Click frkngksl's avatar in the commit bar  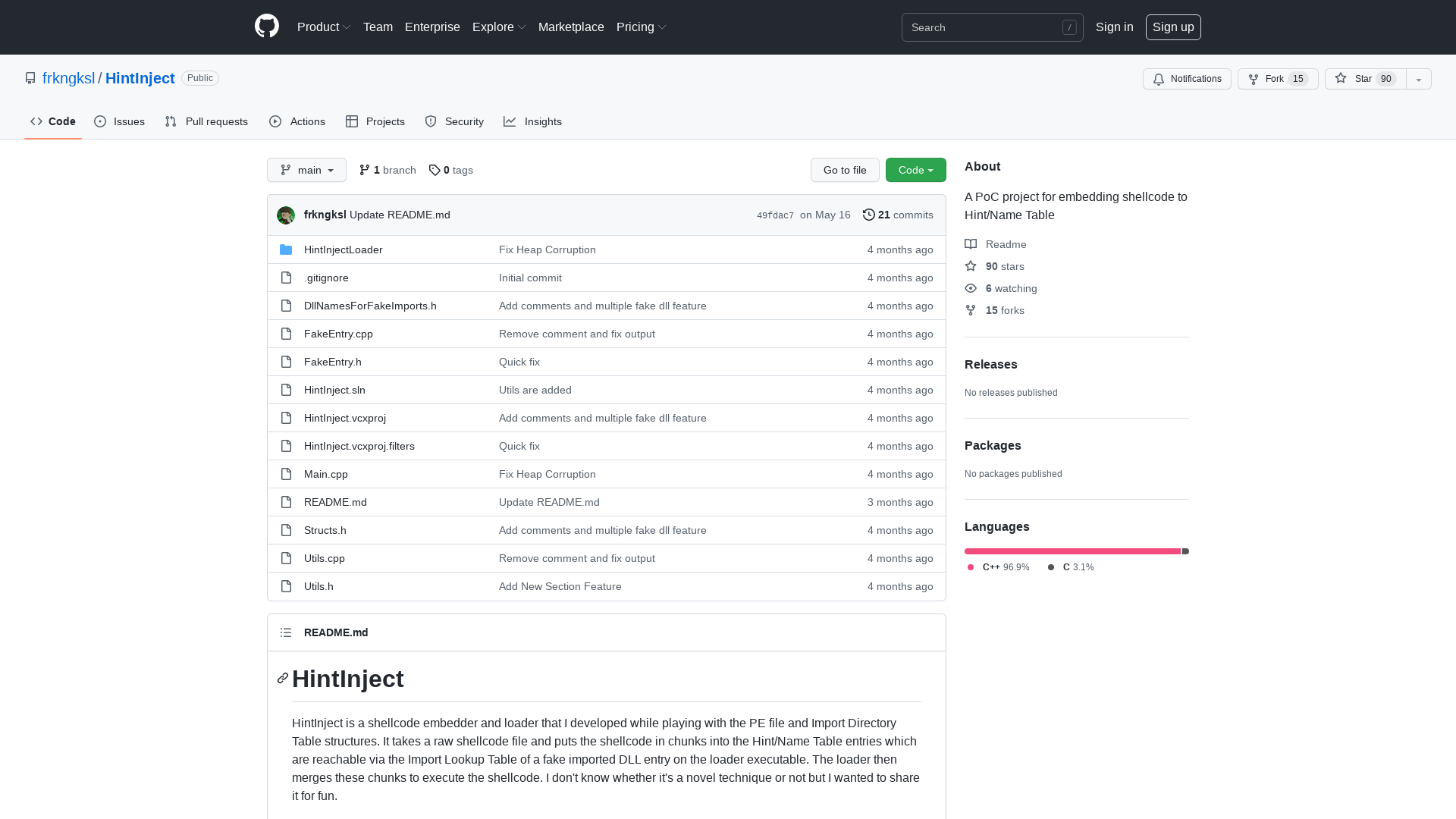pyautogui.click(x=286, y=215)
